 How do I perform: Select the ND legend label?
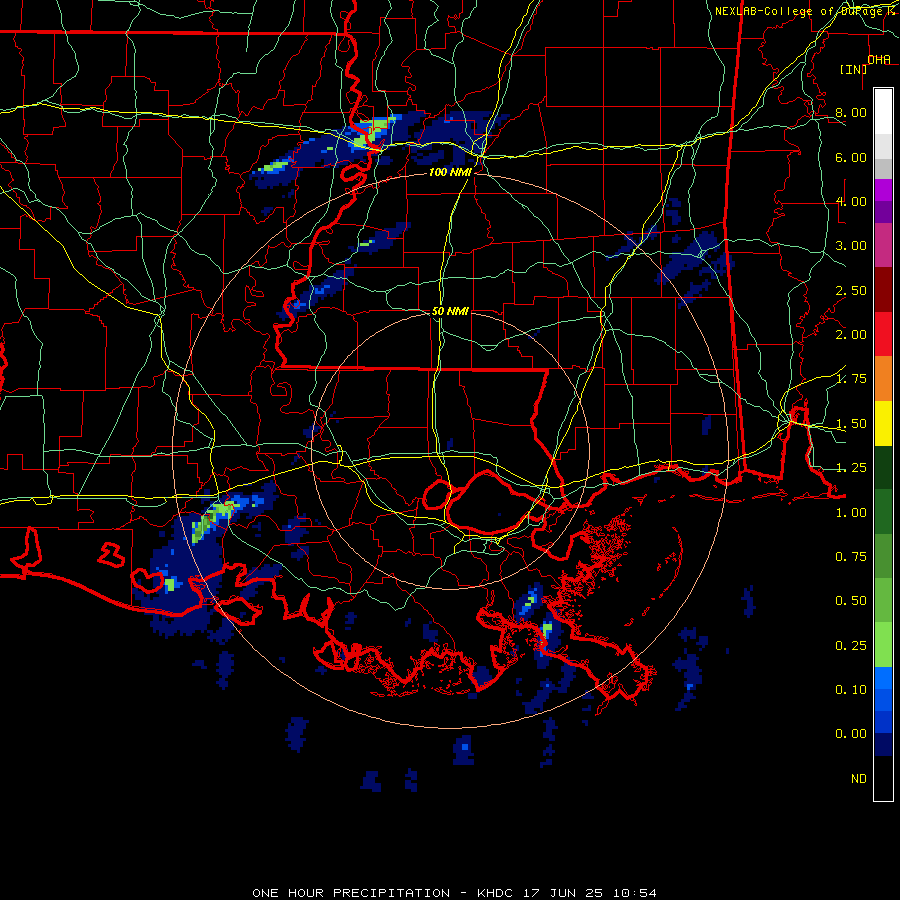coord(859,779)
